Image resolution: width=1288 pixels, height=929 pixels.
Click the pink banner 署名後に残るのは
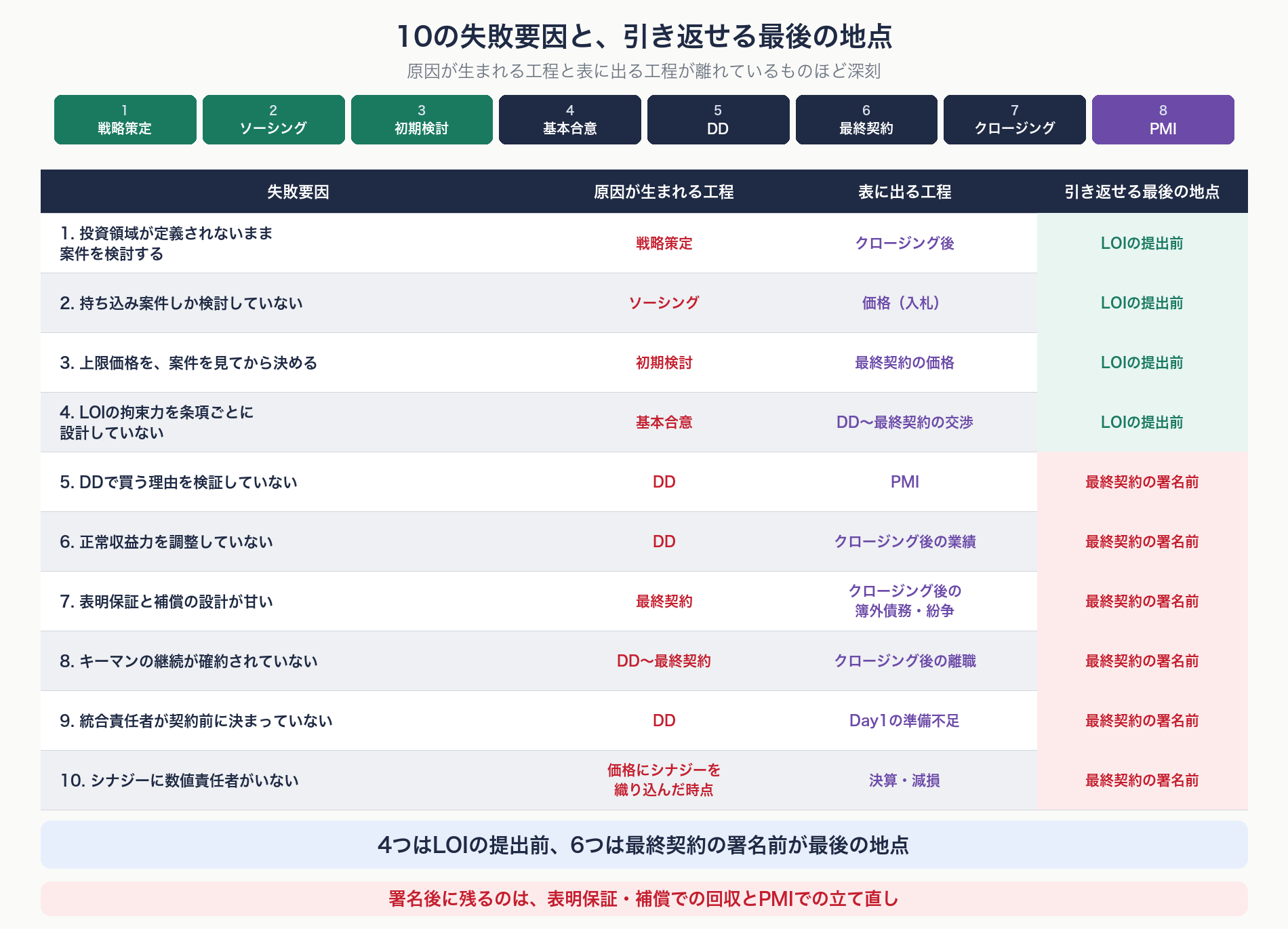[644, 899]
